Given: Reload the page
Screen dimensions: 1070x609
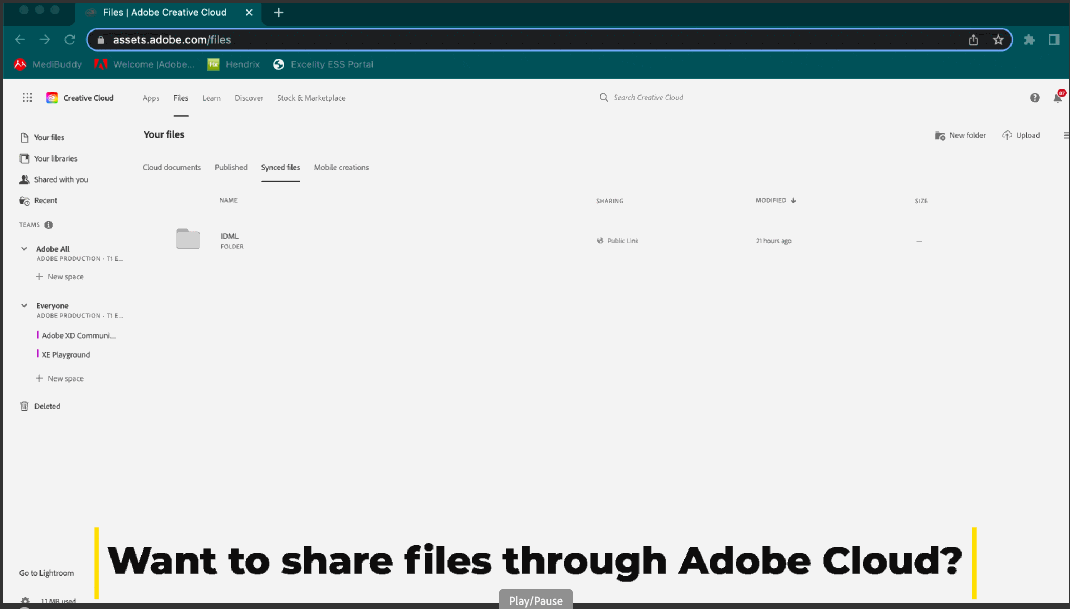Looking at the screenshot, I should (70, 40).
